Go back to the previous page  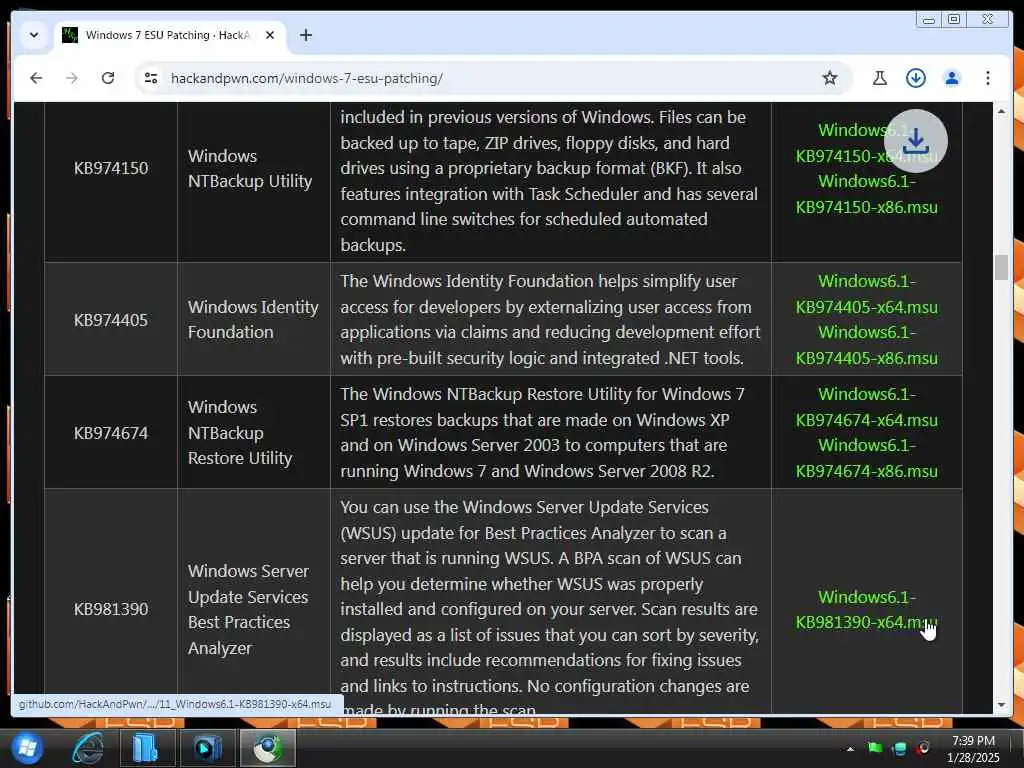coord(36,78)
